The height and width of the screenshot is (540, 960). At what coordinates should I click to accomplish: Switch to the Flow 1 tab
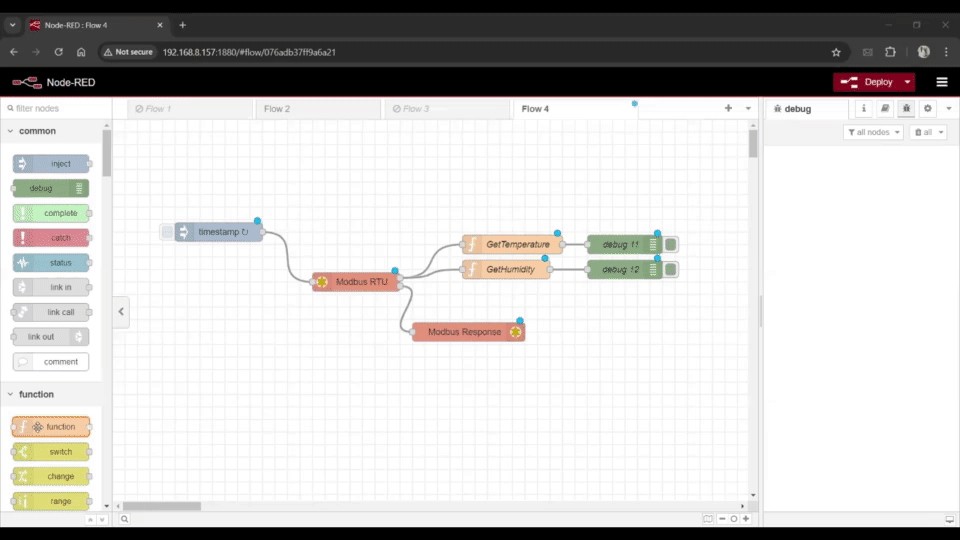pos(190,109)
